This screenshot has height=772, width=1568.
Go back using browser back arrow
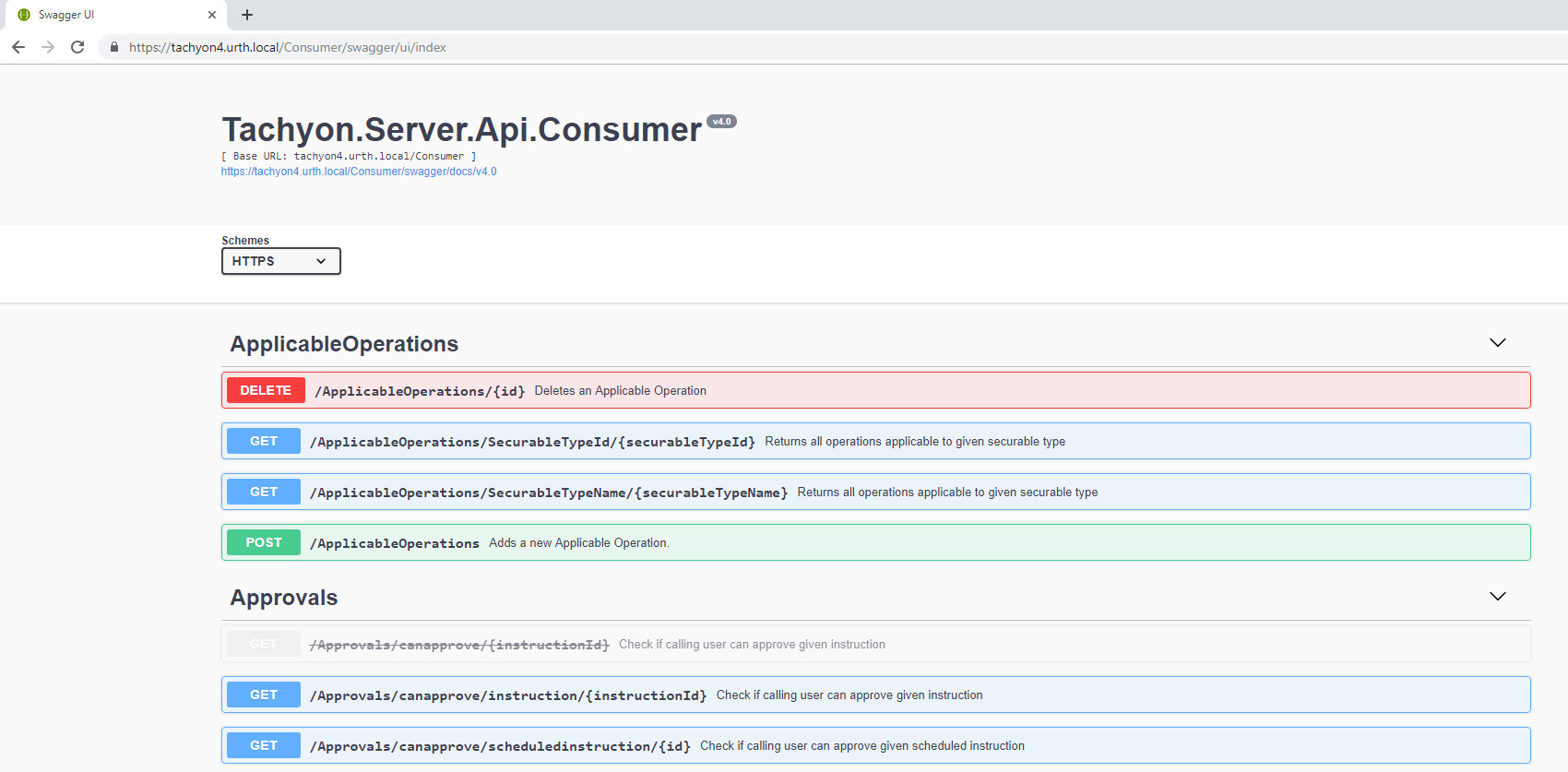click(x=18, y=47)
